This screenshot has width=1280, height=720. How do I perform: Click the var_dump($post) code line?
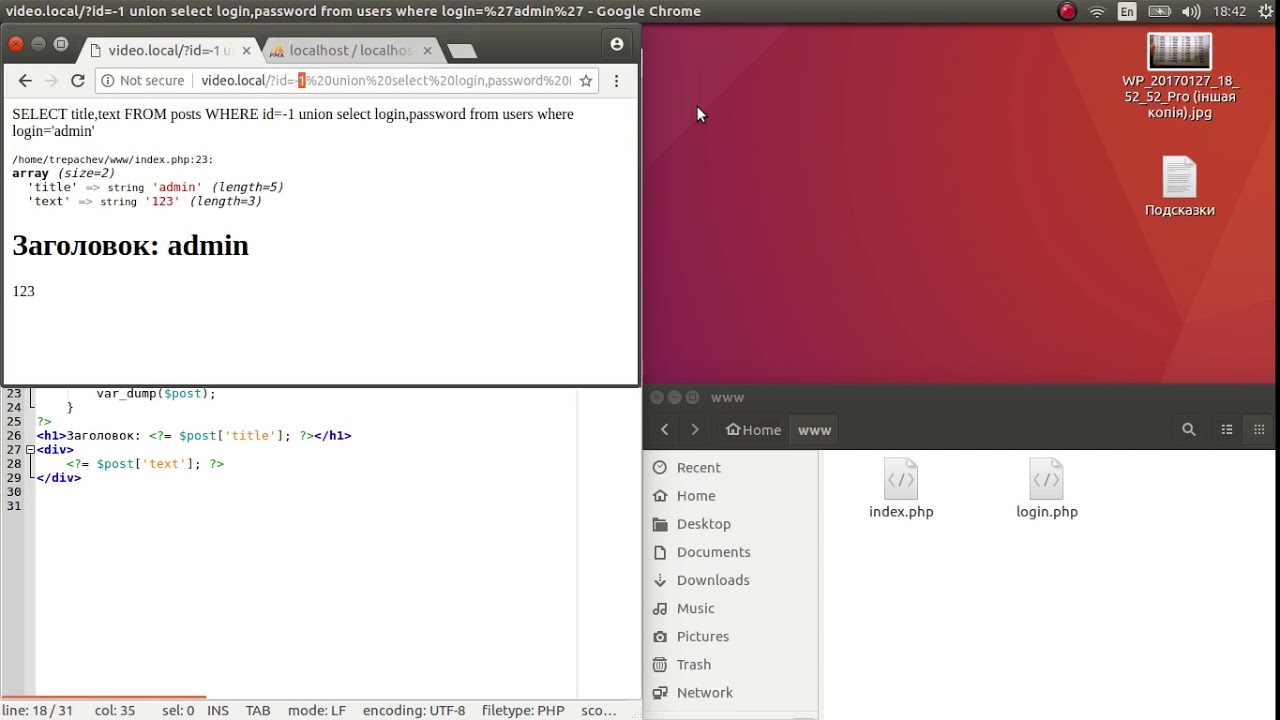pos(156,394)
